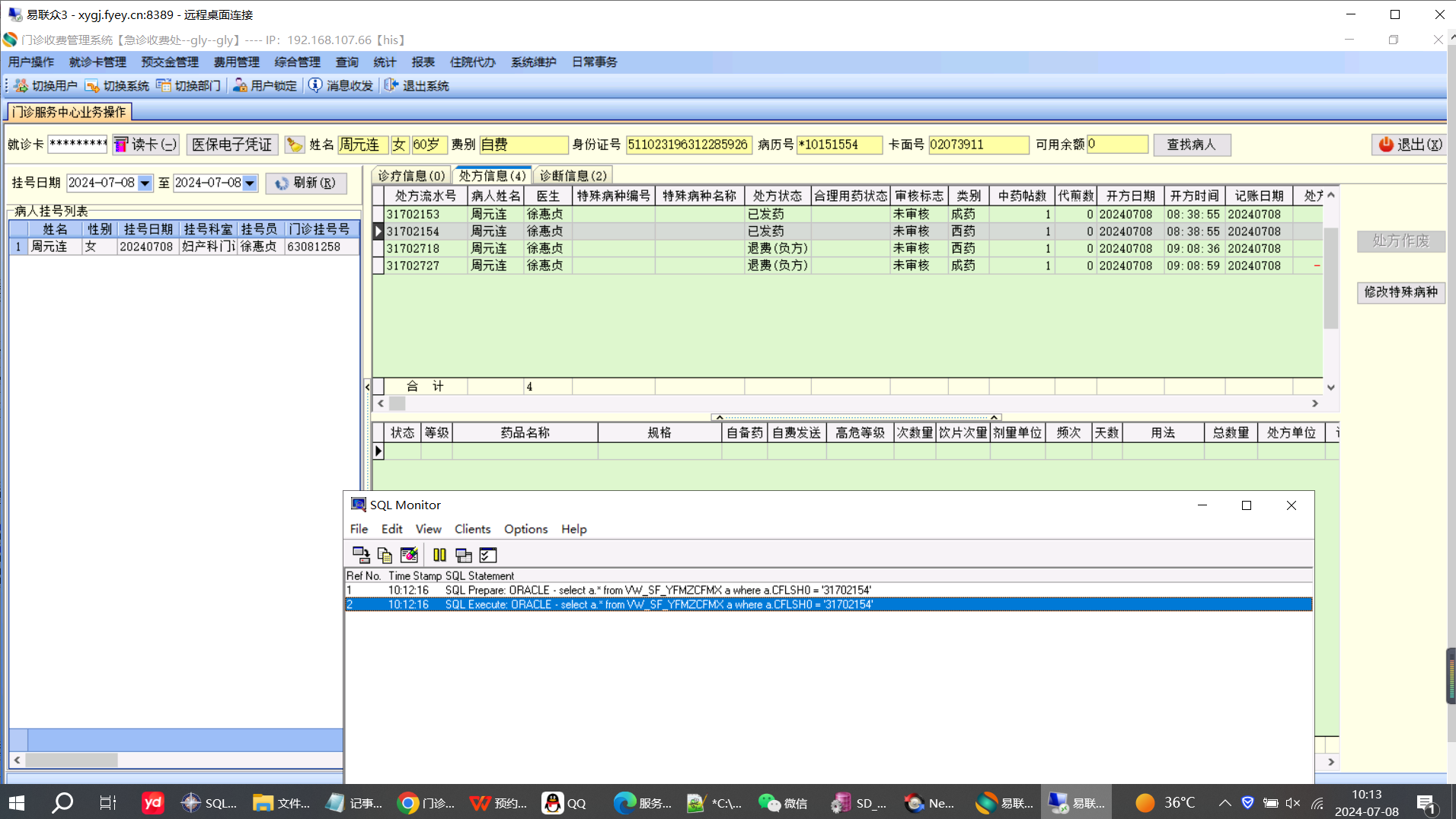Open the start date dropdown for 挂号日期
Image resolution: width=1456 pixels, height=819 pixels.
(x=145, y=183)
